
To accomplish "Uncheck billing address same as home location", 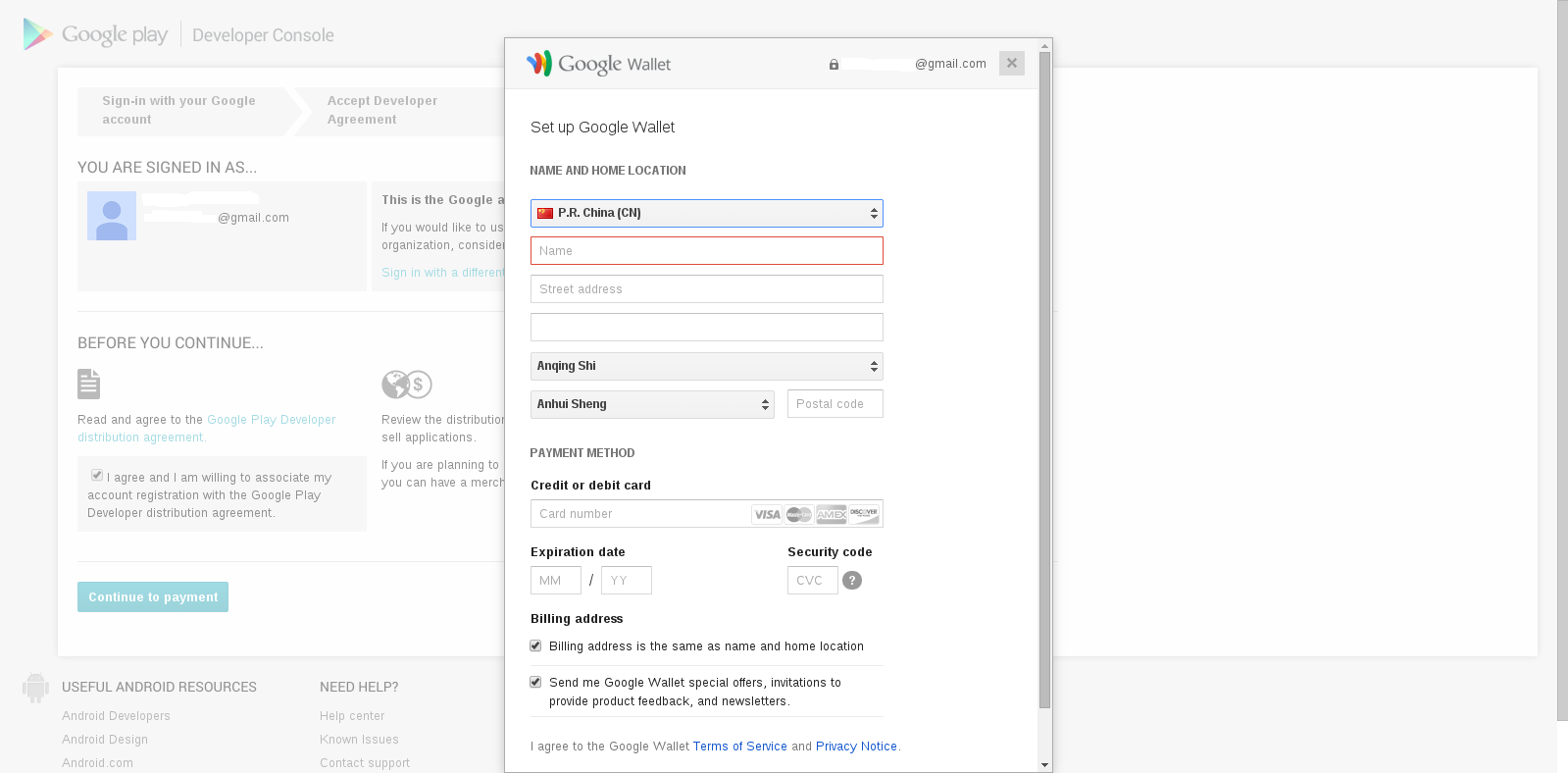I will coord(535,645).
